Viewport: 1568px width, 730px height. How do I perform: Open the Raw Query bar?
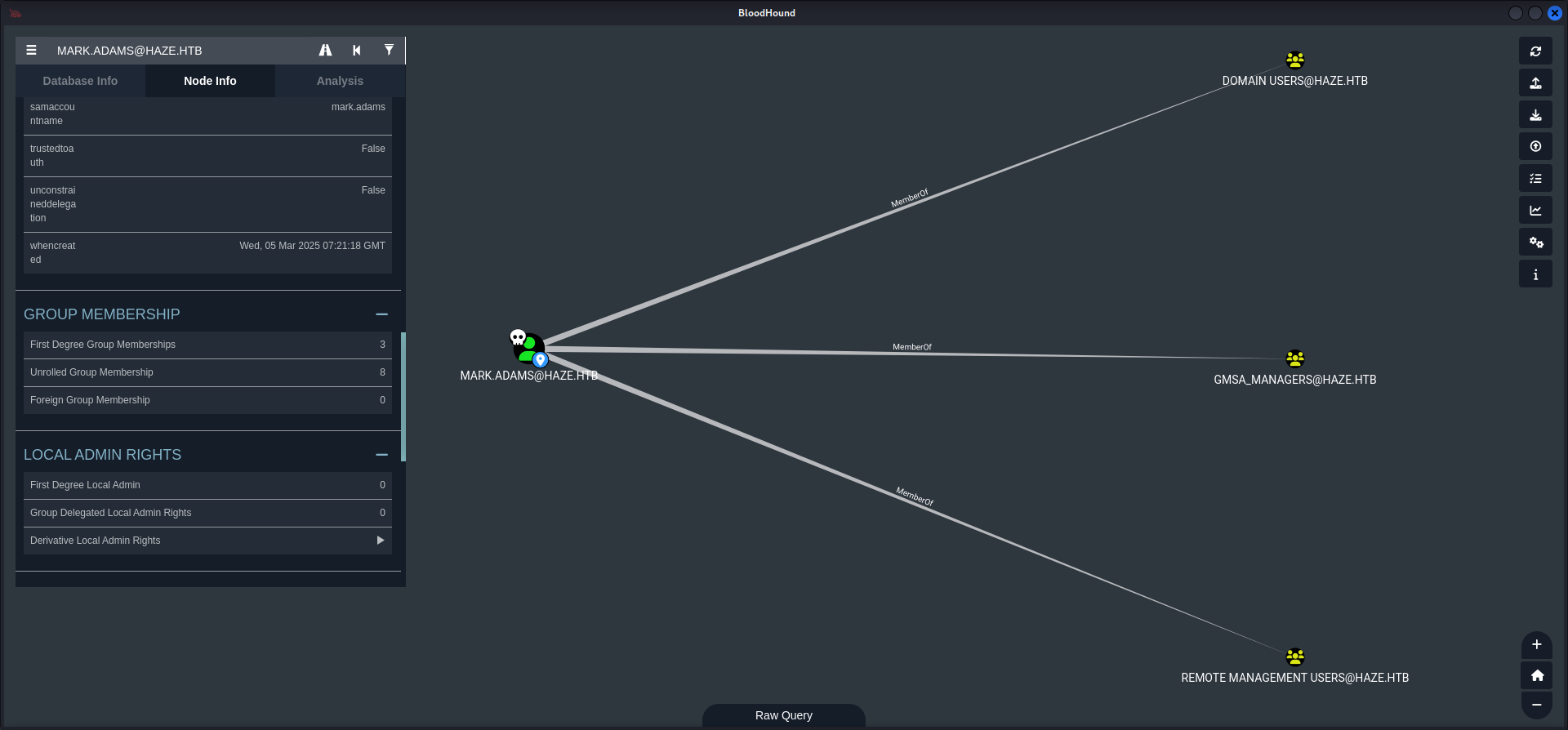coord(783,715)
